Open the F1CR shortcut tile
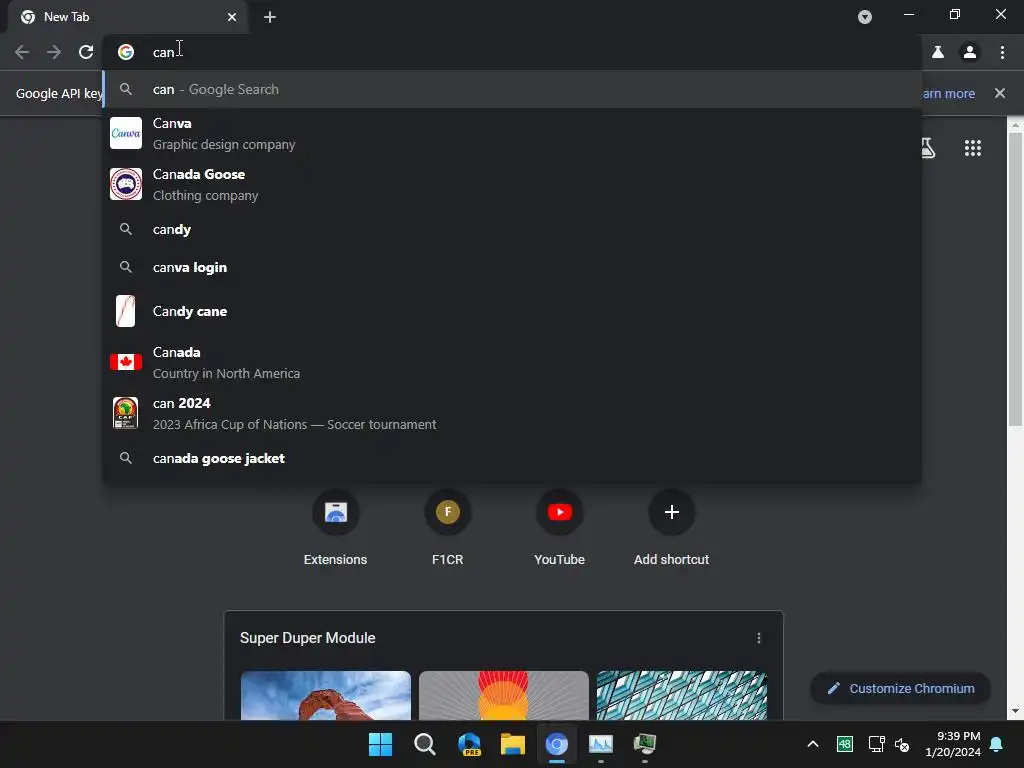 [x=447, y=528]
